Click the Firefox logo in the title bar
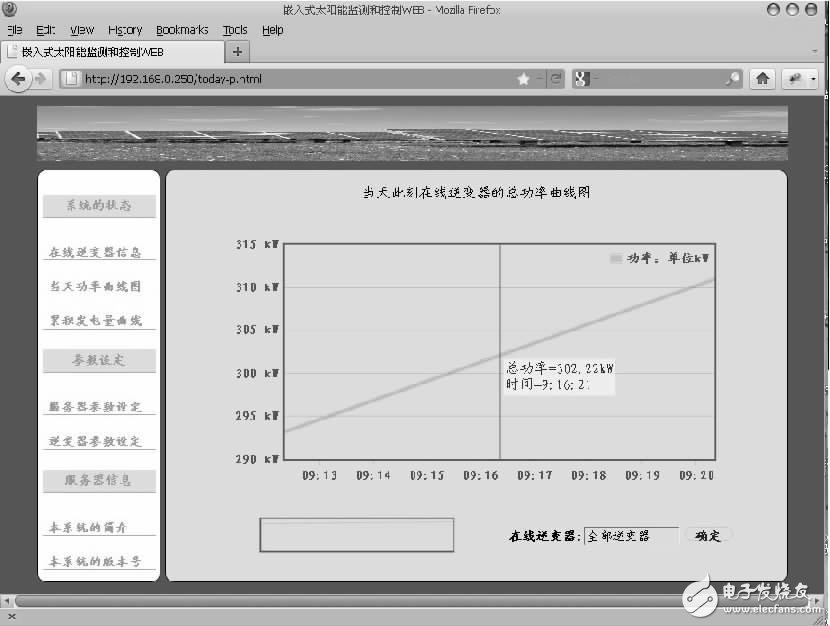The height and width of the screenshot is (626, 830). tap(10, 8)
